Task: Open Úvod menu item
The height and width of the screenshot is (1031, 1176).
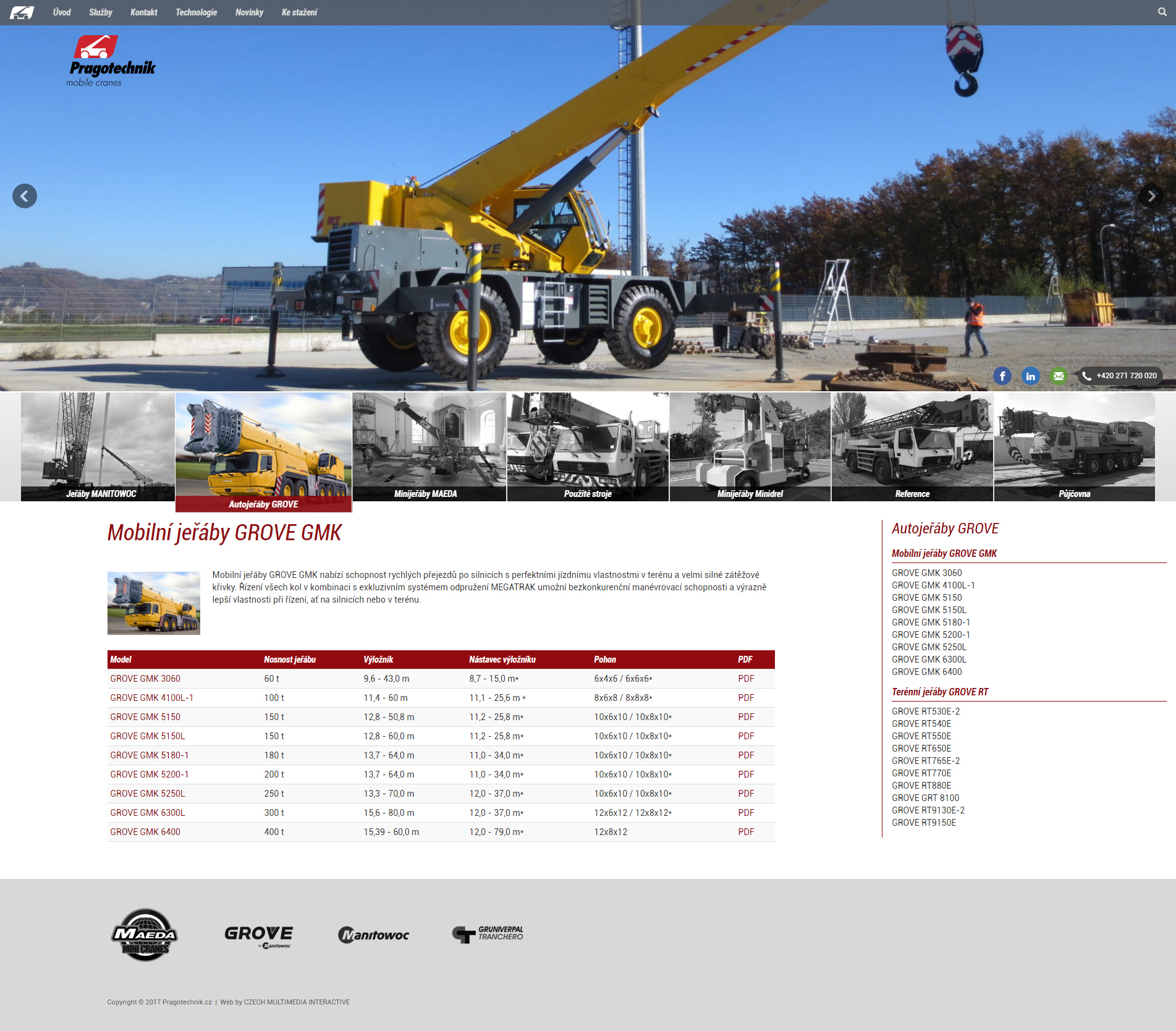Action: click(62, 12)
